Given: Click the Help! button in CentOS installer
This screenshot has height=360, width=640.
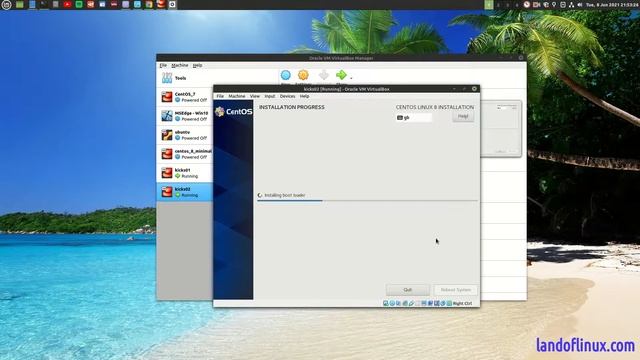Looking at the screenshot, I should click(463, 117).
